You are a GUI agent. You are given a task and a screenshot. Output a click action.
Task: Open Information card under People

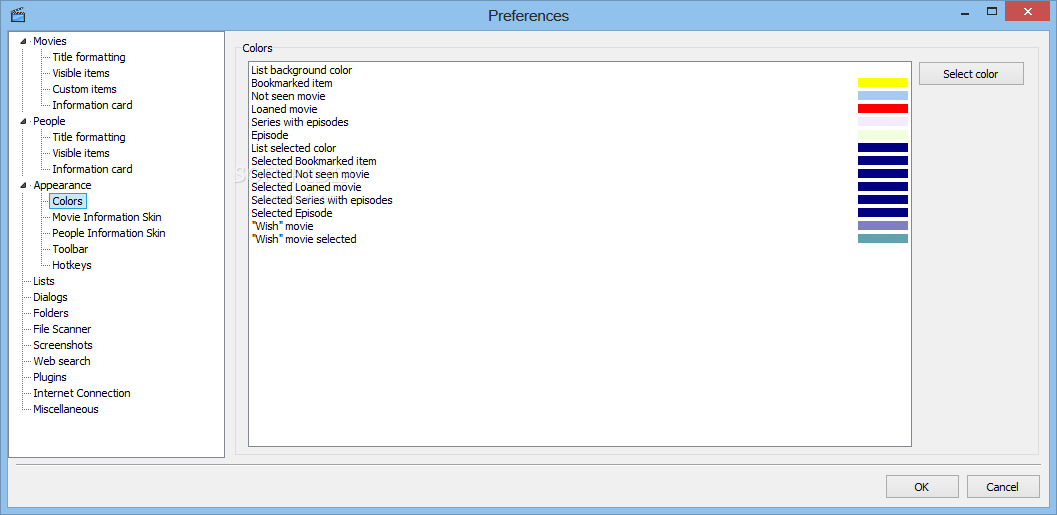coord(92,169)
